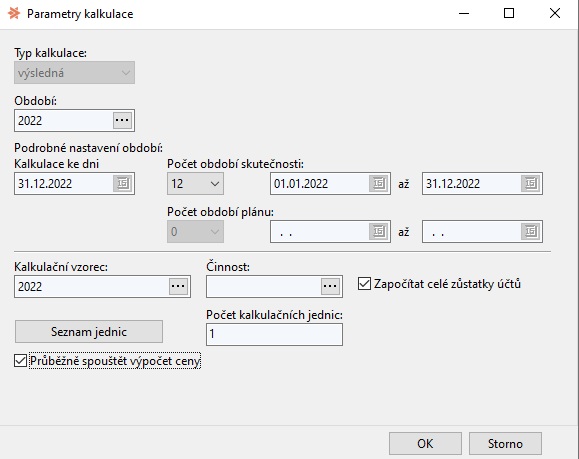The width and height of the screenshot is (579, 459).
Task: Confirm dialog with OK button
Action: (425, 443)
